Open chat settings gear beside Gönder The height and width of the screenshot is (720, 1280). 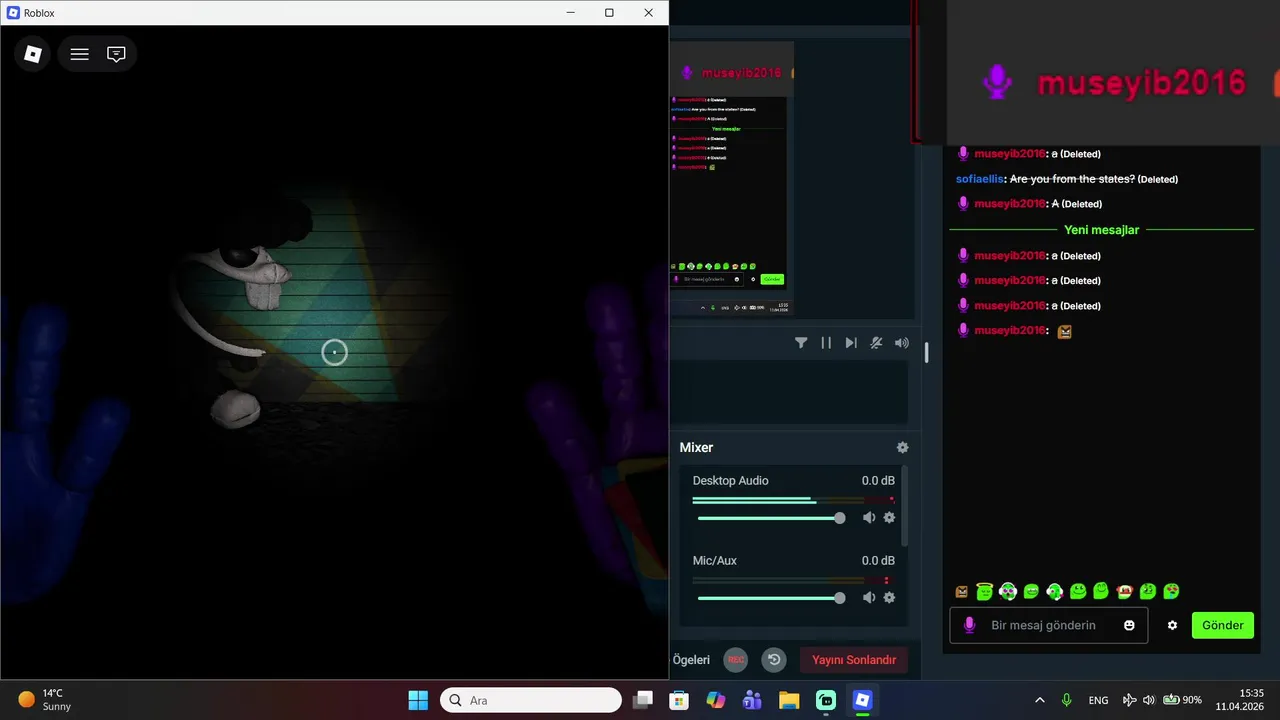[x=1172, y=625]
